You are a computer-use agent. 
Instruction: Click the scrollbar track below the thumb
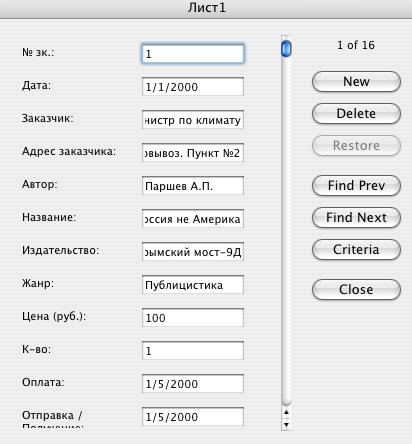pyautogui.click(x=286, y=230)
